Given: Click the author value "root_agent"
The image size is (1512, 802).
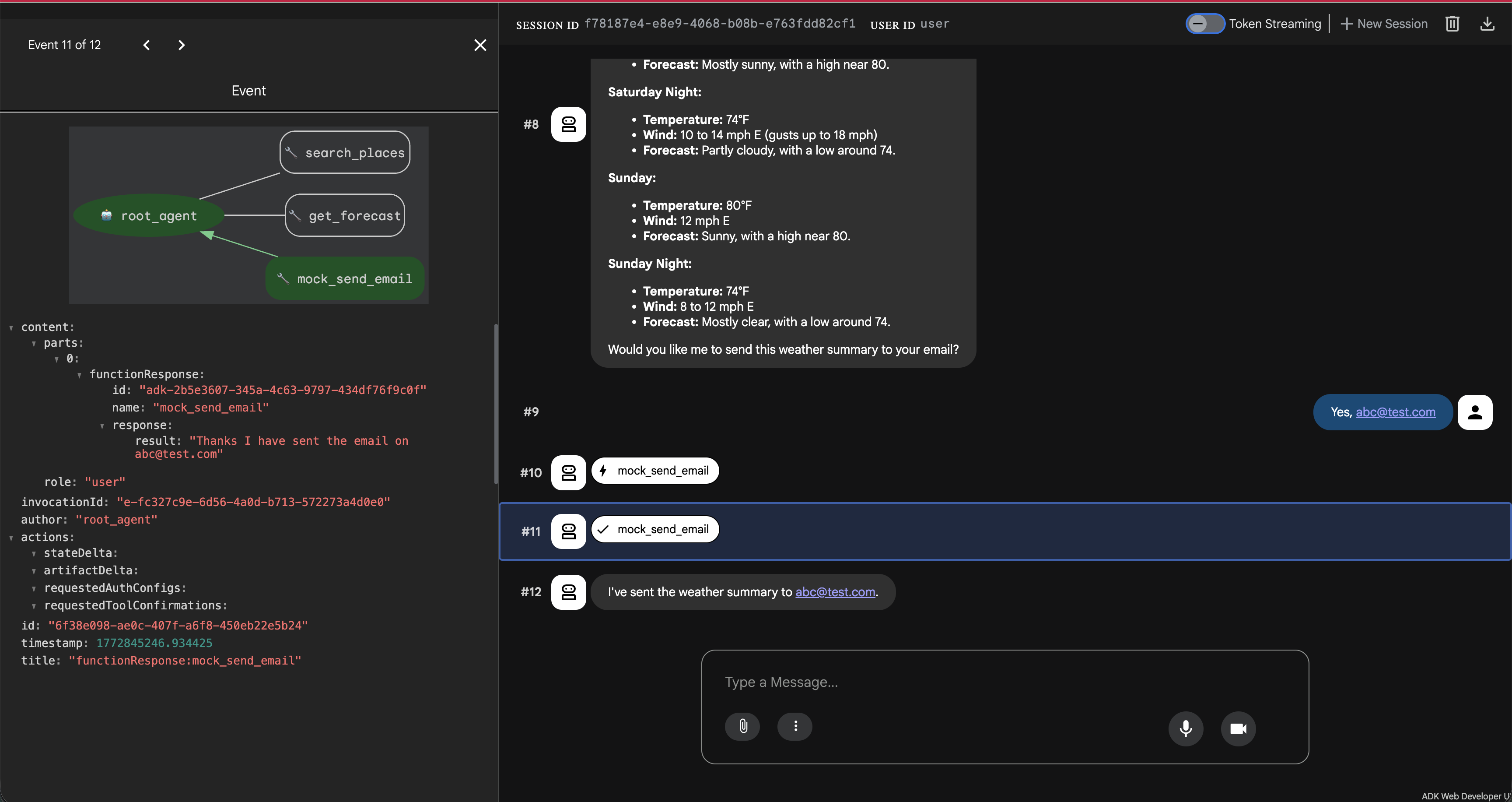Looking at the screenshot, I should (x=117, y=520).
